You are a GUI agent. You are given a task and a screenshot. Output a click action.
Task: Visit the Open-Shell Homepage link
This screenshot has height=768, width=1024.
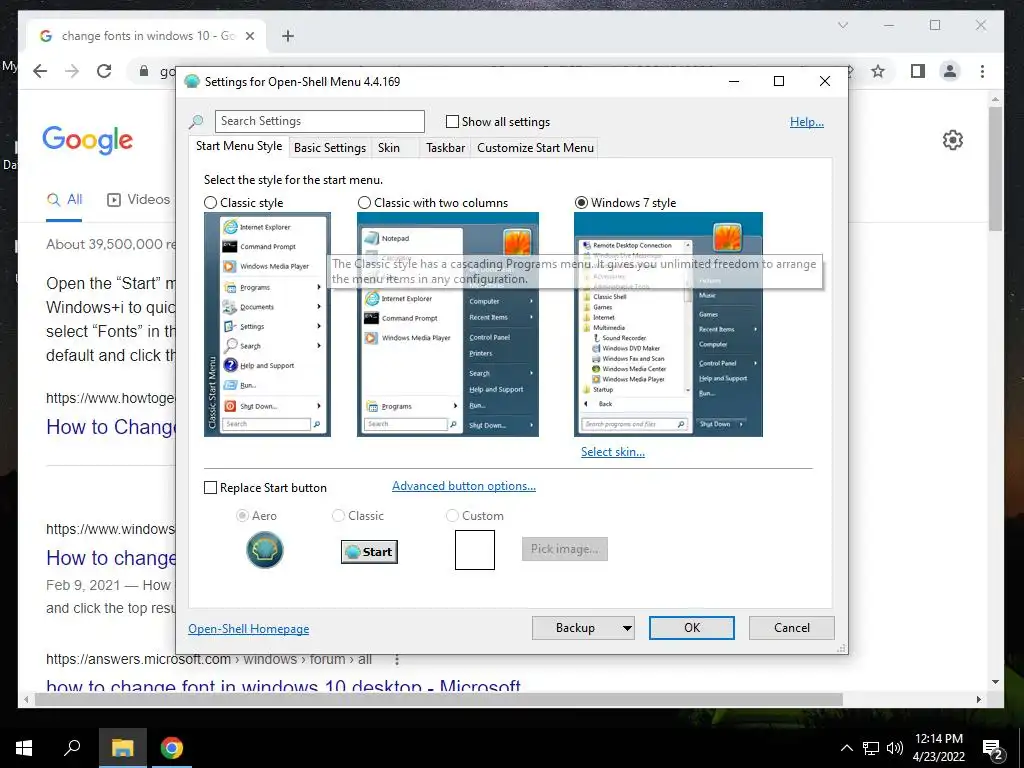pos(249,629)
